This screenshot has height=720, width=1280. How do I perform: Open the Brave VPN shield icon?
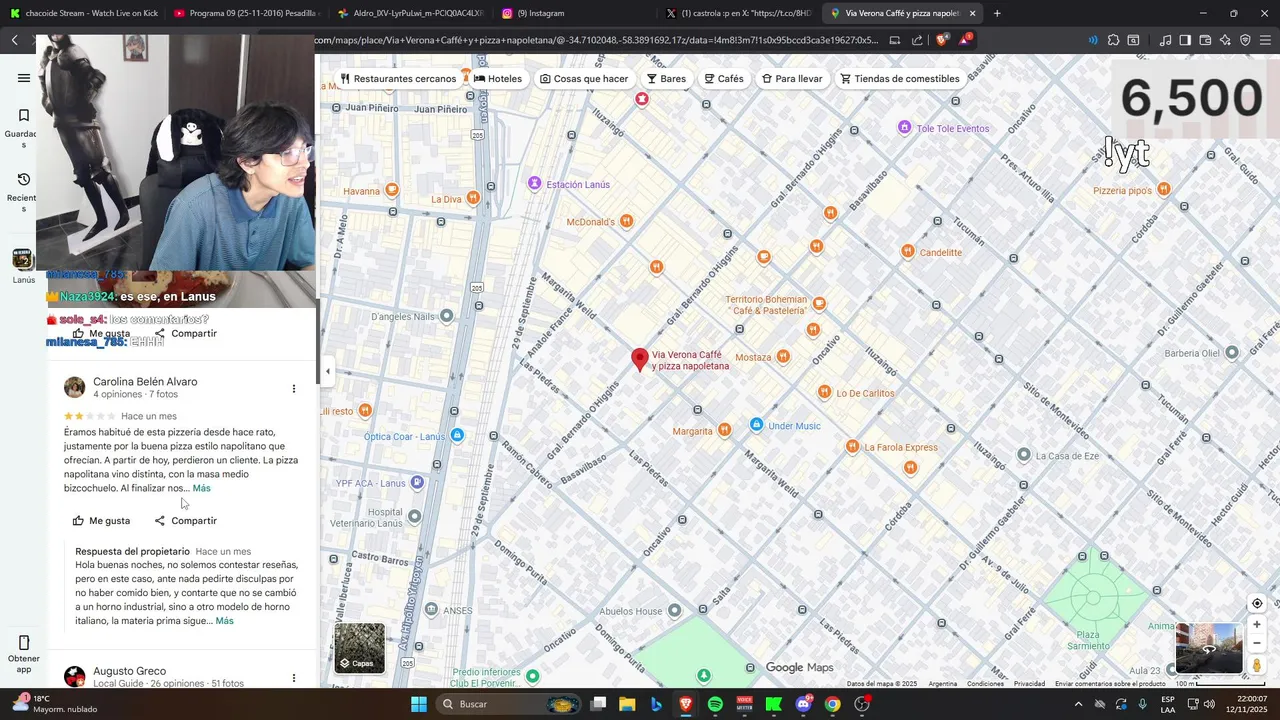click(x=1245, y=40)
